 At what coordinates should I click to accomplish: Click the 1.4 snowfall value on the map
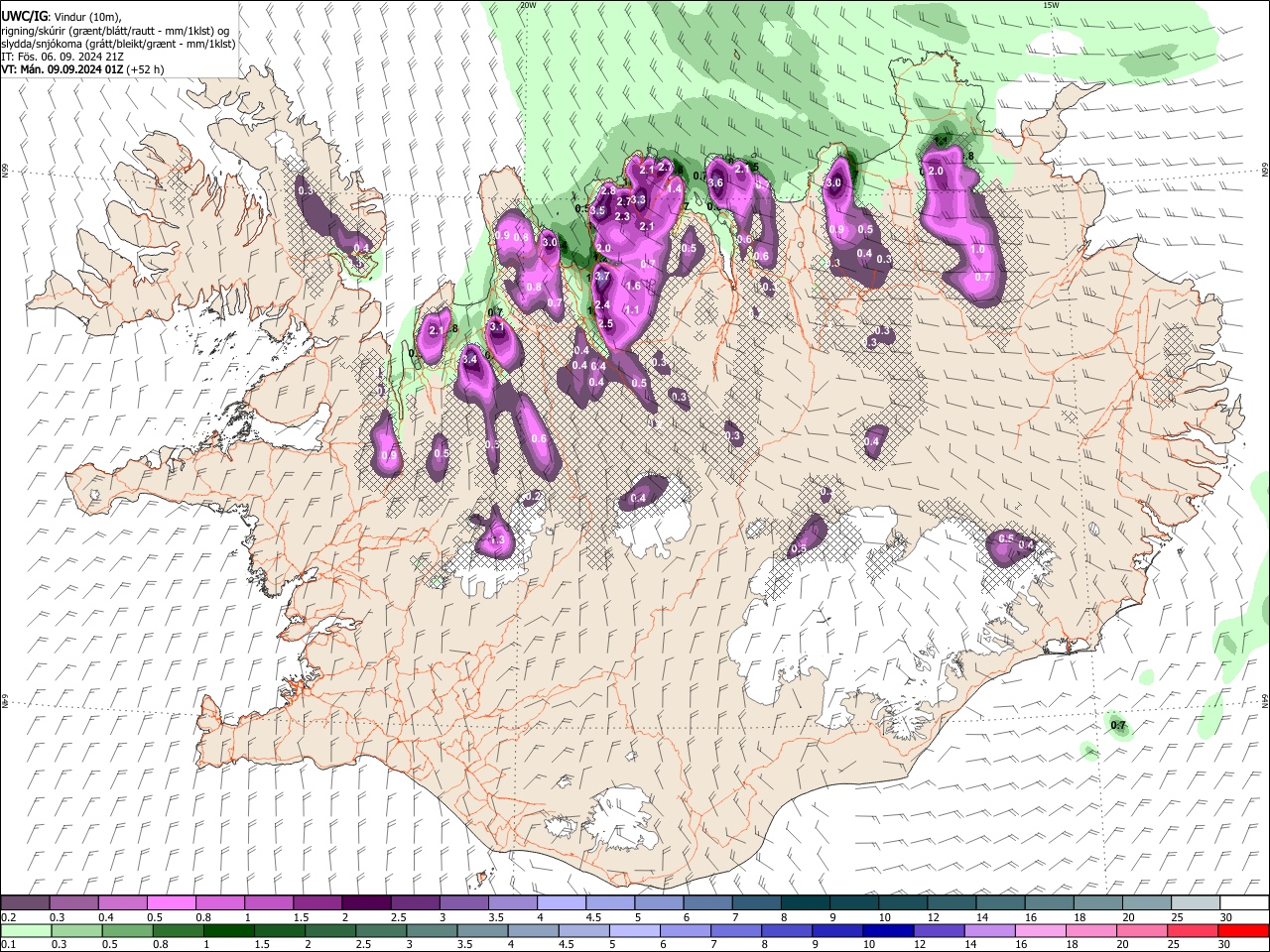pos(674,188)
